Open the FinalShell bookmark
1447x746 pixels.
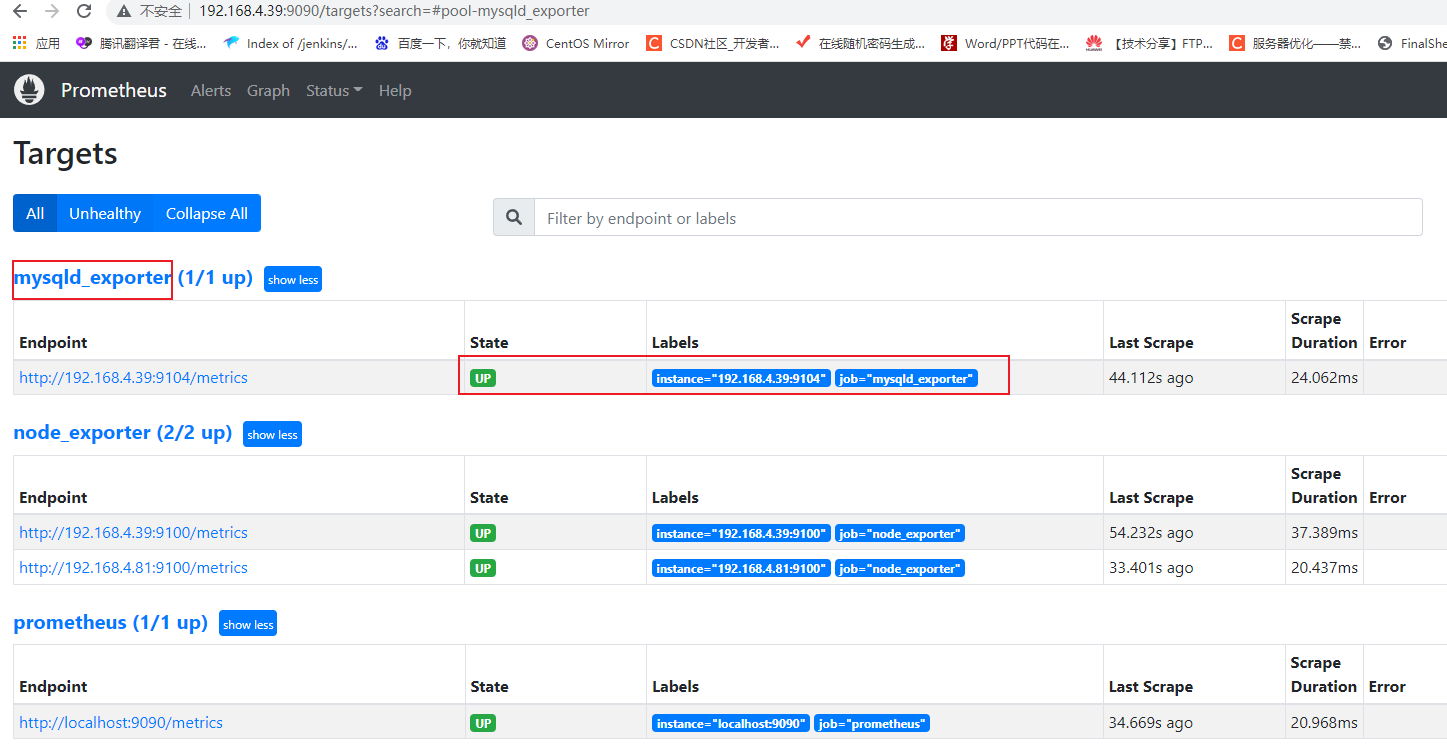click(1412, 43)
